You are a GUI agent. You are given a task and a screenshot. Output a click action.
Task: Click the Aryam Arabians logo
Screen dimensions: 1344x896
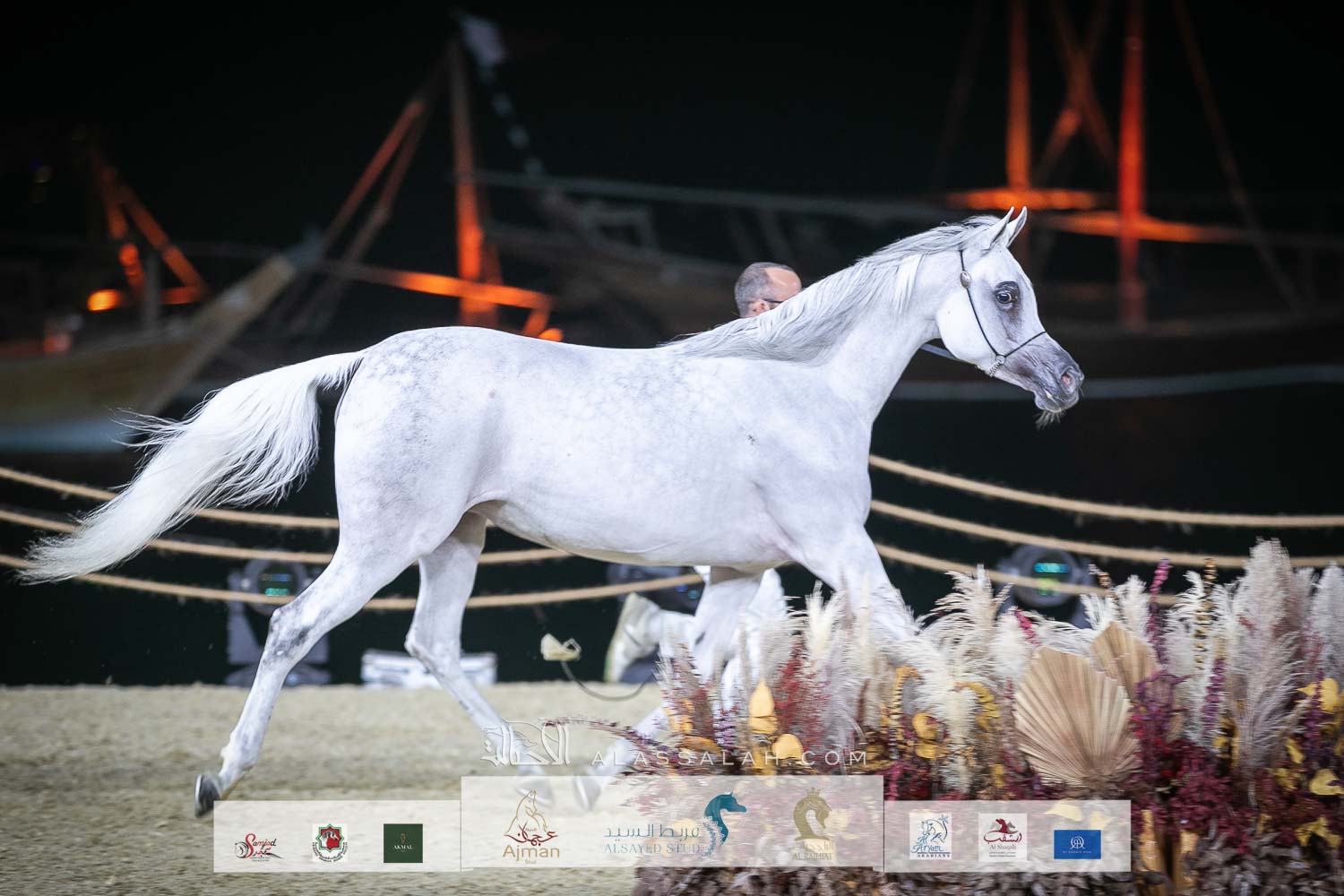pos(930,834)
